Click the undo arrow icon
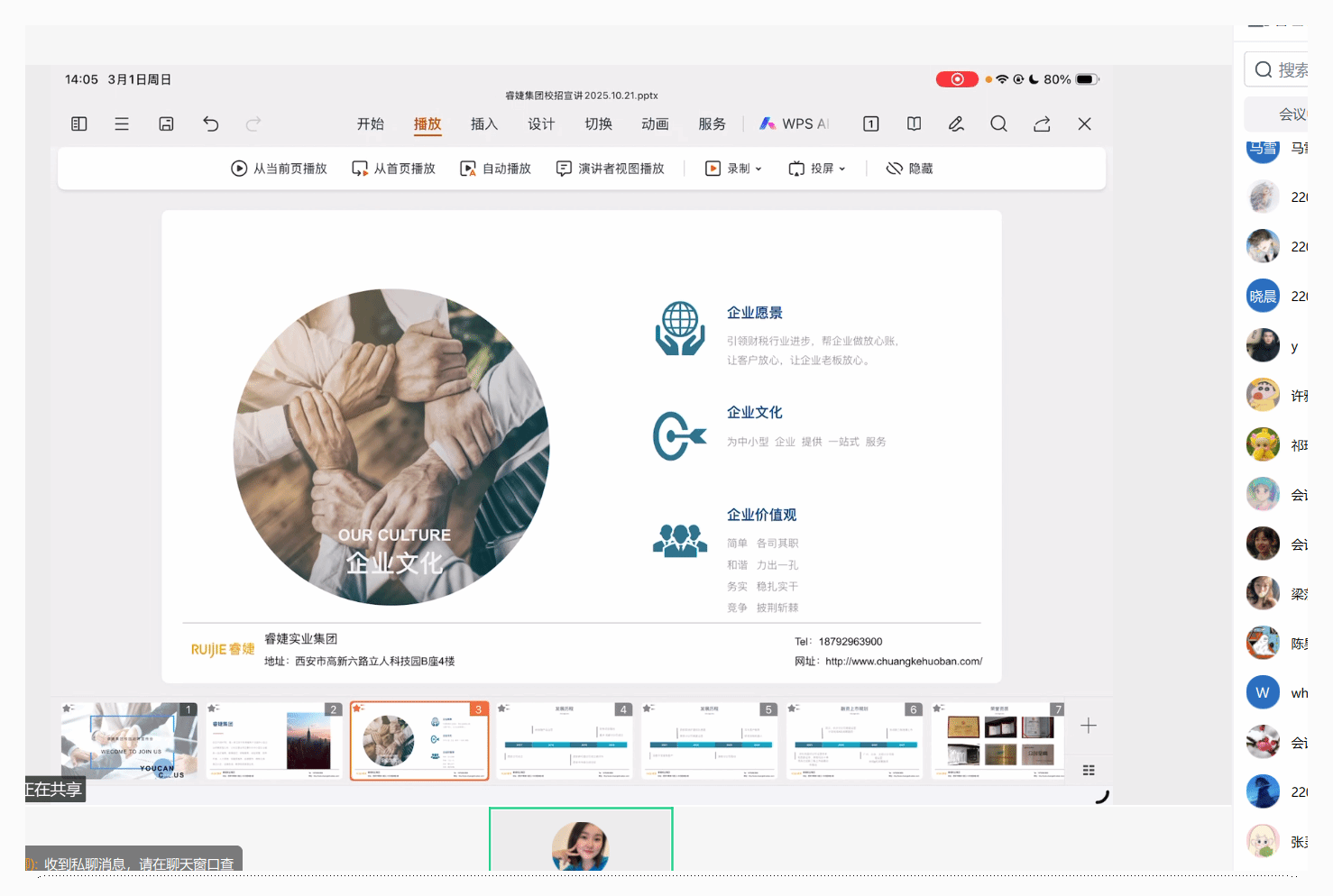 pyautogui.click(x=211, y=124)
